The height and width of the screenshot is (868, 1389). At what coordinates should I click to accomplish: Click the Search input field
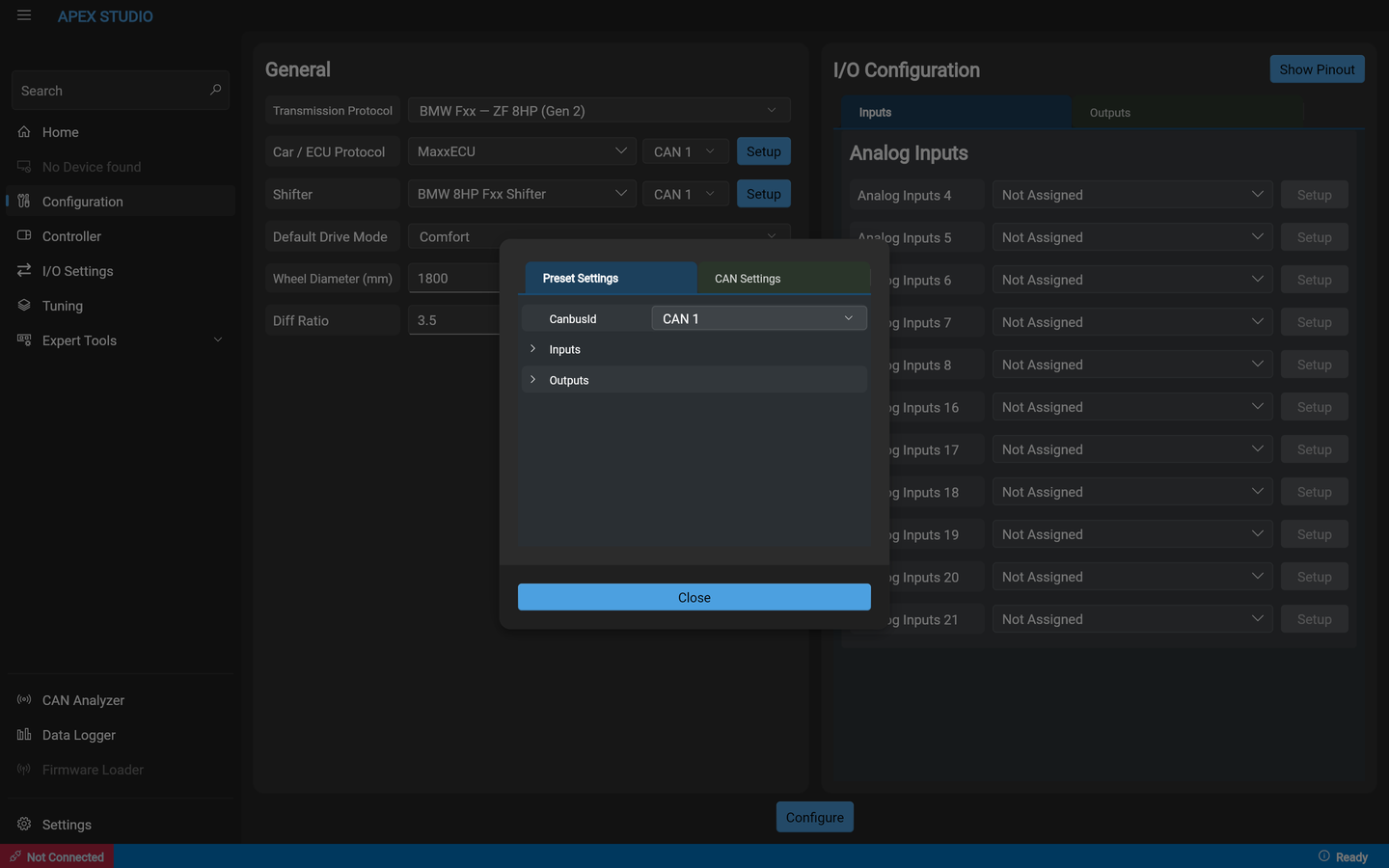(121, 90)
